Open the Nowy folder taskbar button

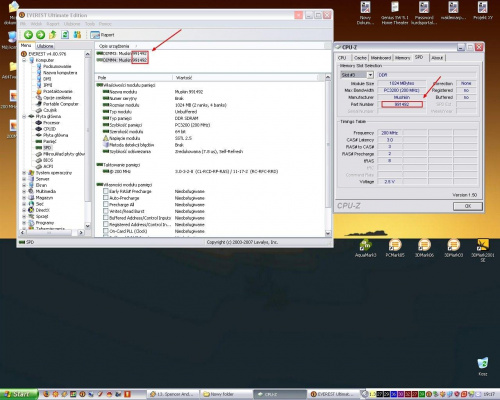click(225, 394)
